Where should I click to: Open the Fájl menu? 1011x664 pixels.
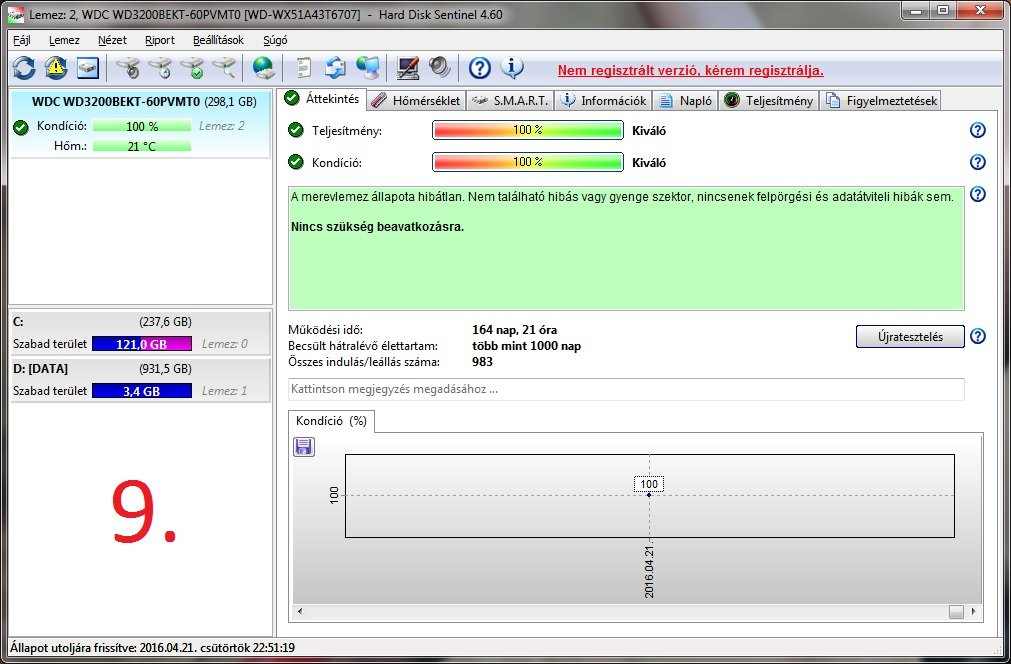pyautogui.click(x=22, y=40)
